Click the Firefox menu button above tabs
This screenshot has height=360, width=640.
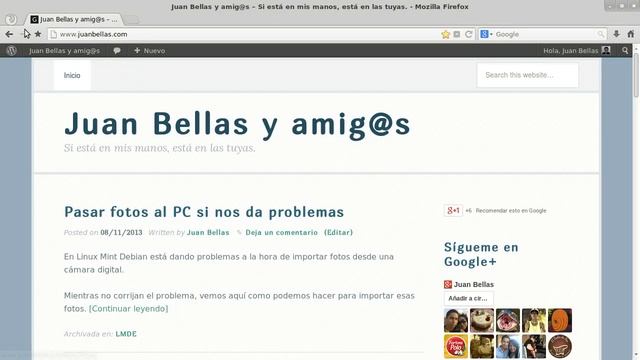pyautogui.click(x=11, y=19)
